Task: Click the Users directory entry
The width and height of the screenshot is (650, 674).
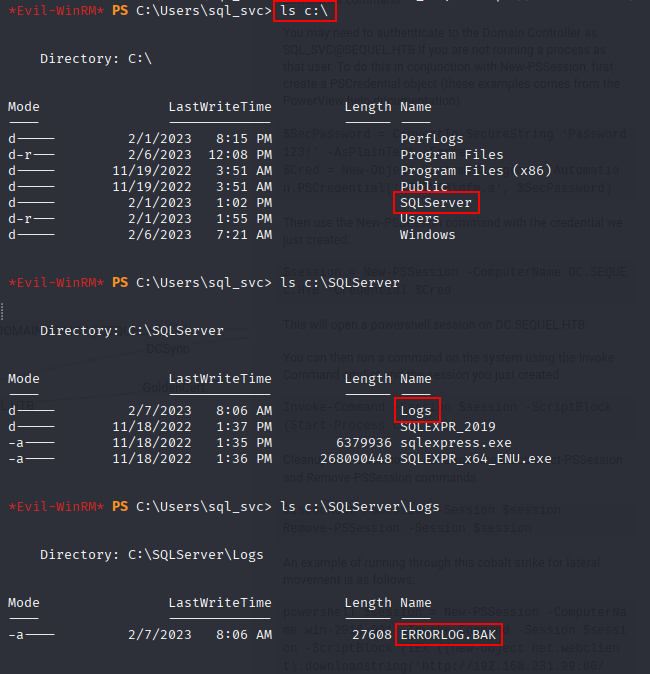Action: click(420, 218)
